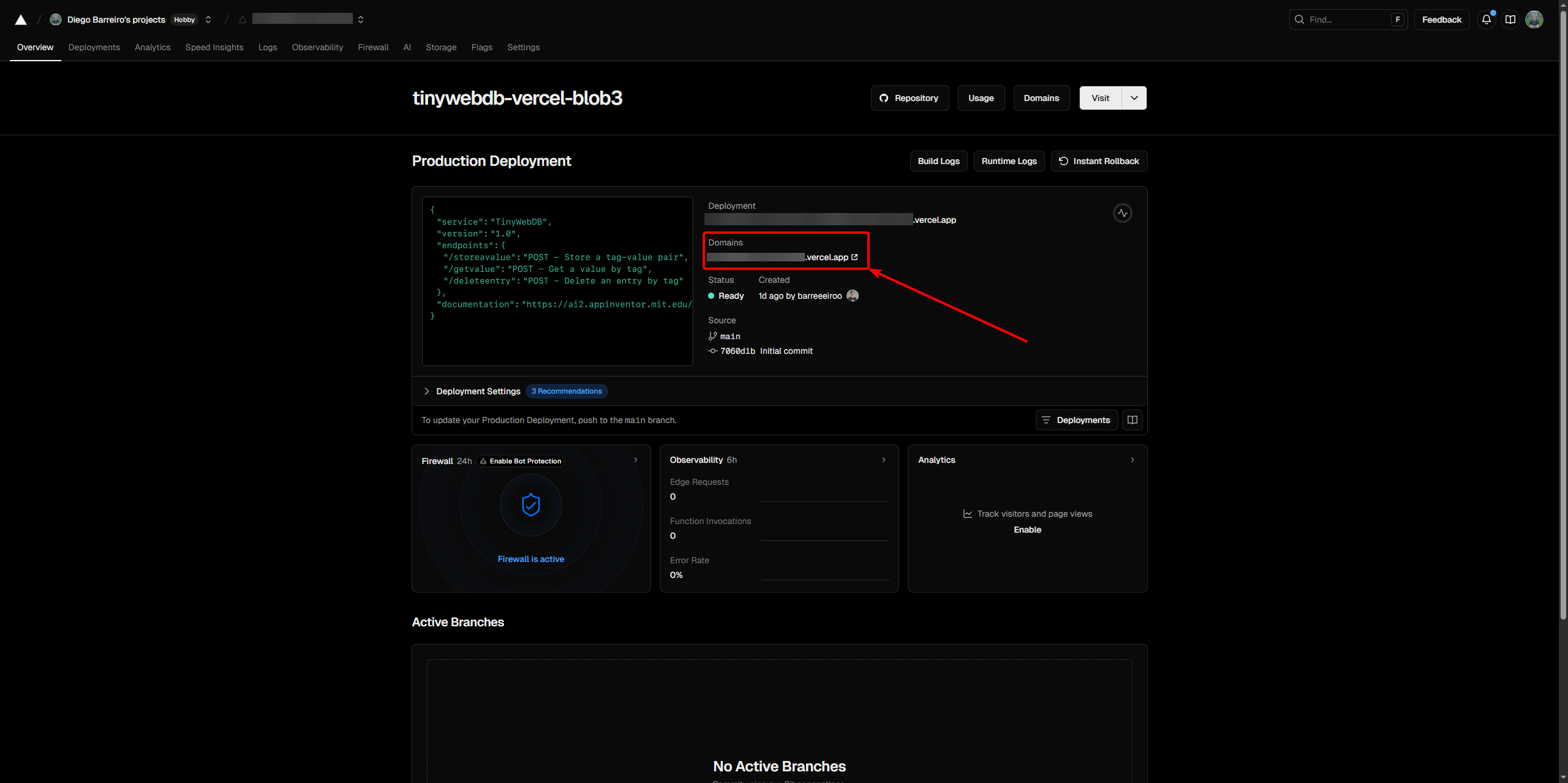Click the page's vertical scrollbar
This screenshot has height=783, width=1568.
point(1562,306)
